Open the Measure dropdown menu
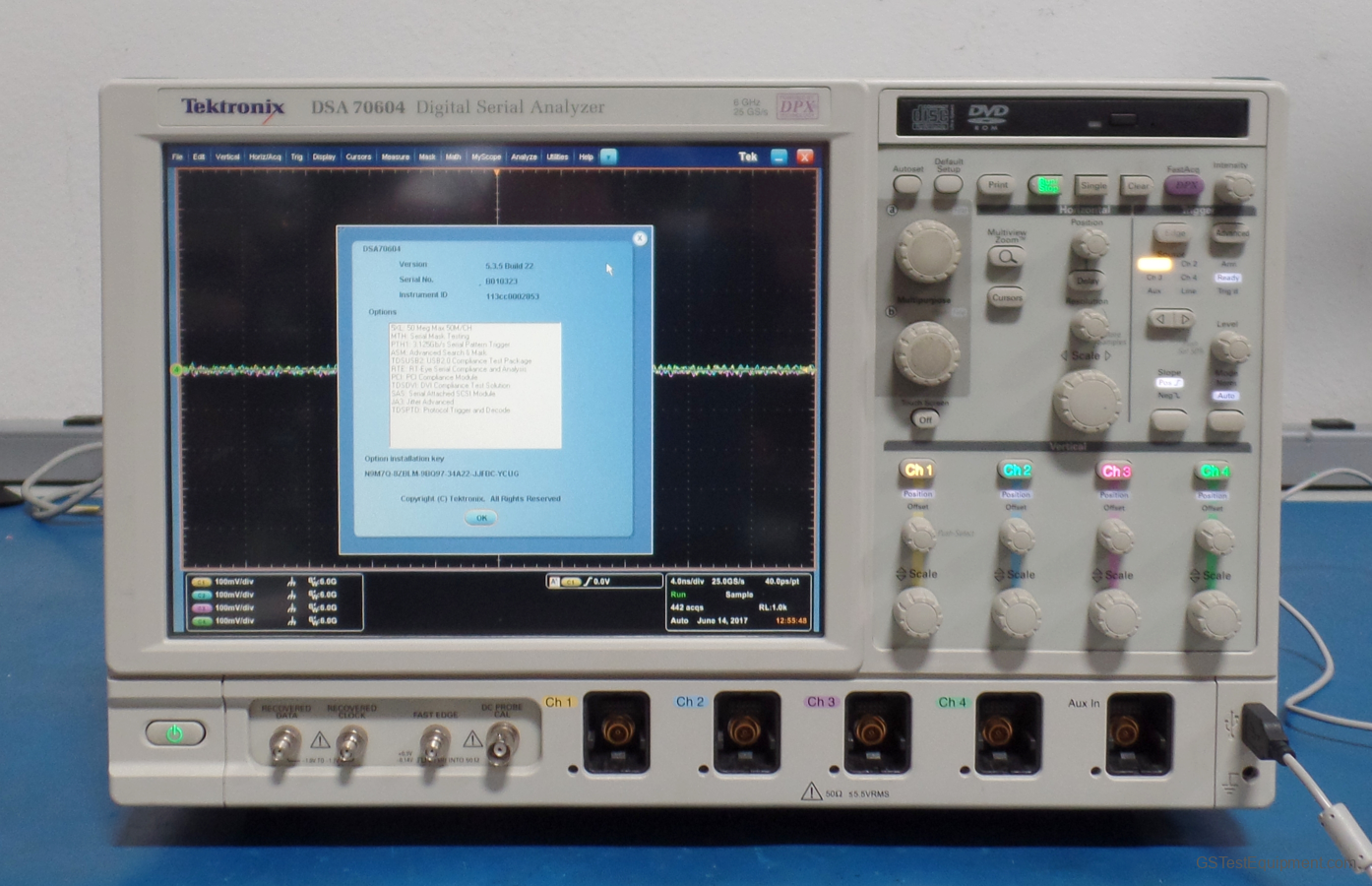The width and height of the screenshot is (1372, 886). coord(395,156)
